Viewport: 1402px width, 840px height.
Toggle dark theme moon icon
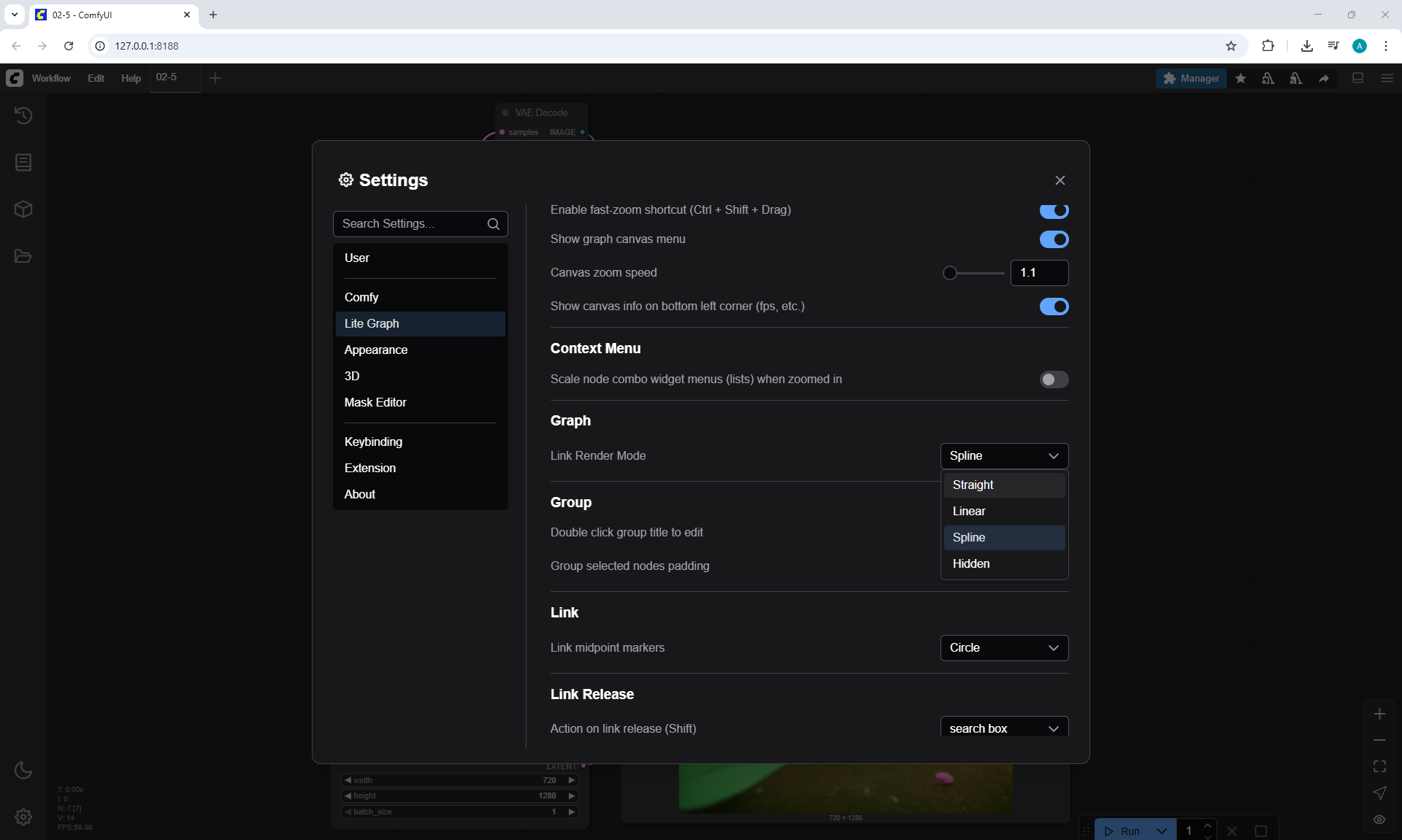coord(23,770)
